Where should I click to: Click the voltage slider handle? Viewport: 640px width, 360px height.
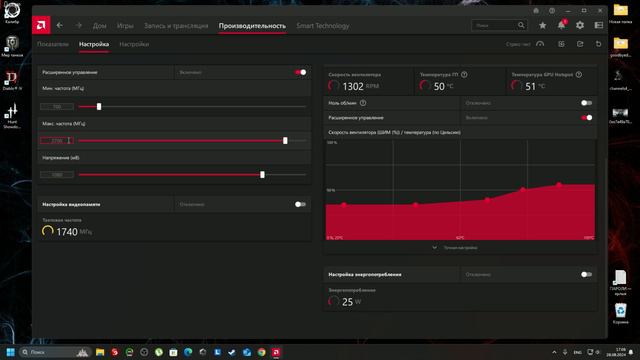point(262,175)
